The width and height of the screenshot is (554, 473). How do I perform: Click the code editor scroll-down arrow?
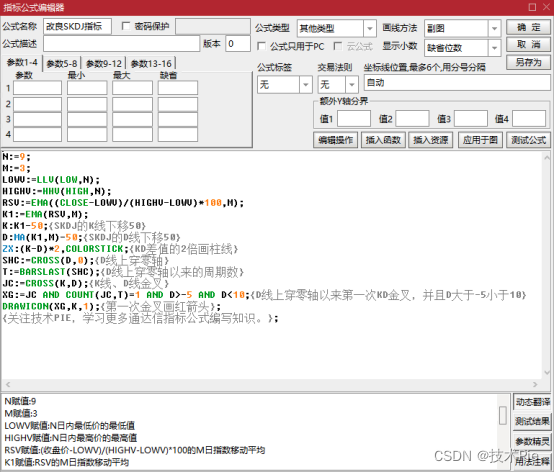547,372
